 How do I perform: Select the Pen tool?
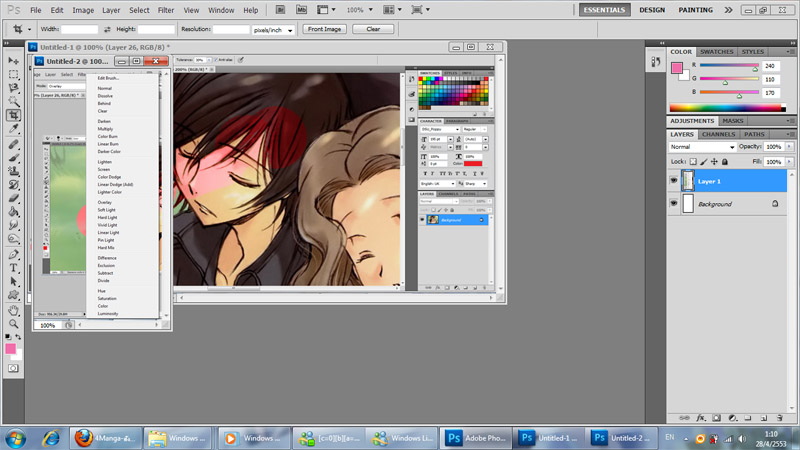(x=13, y=255)
